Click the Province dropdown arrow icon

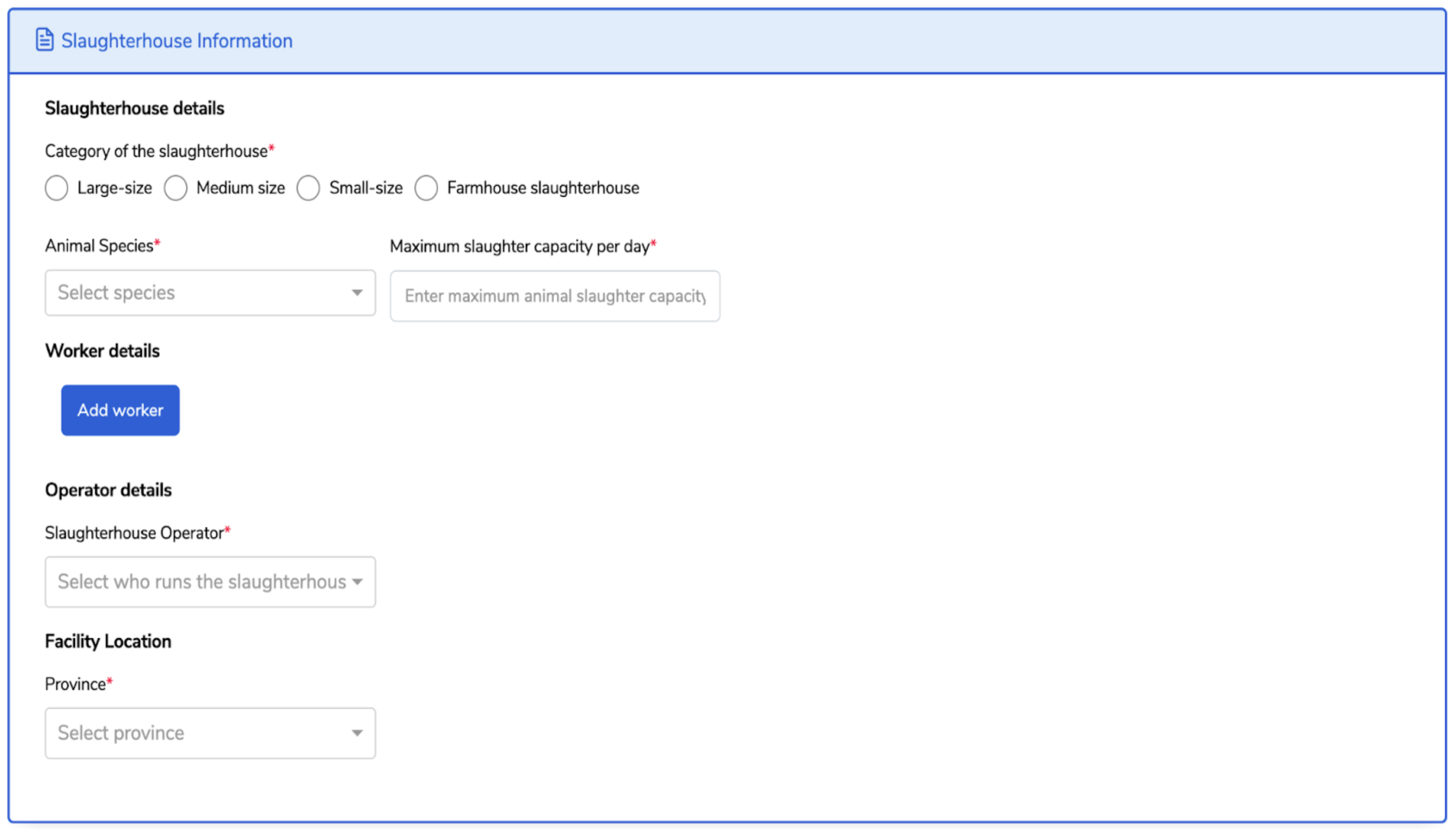pyautogui.click(x=357, y=733)
